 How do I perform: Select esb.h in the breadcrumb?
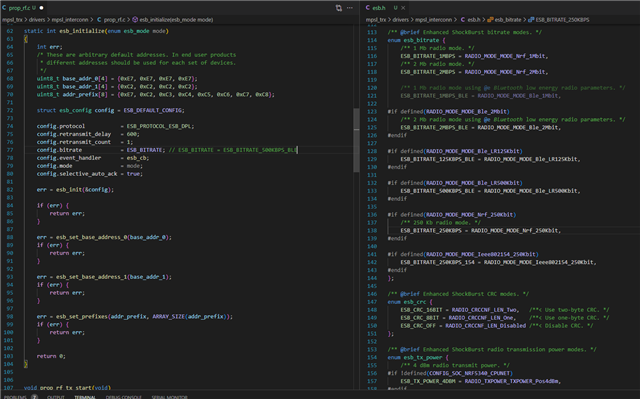tap(473, 20)
